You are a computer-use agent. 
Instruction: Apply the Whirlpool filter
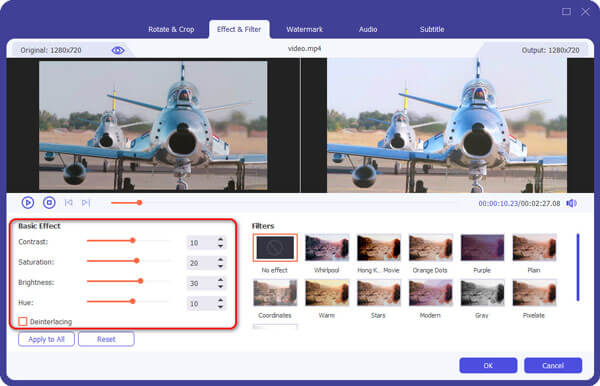click(327, 248)
